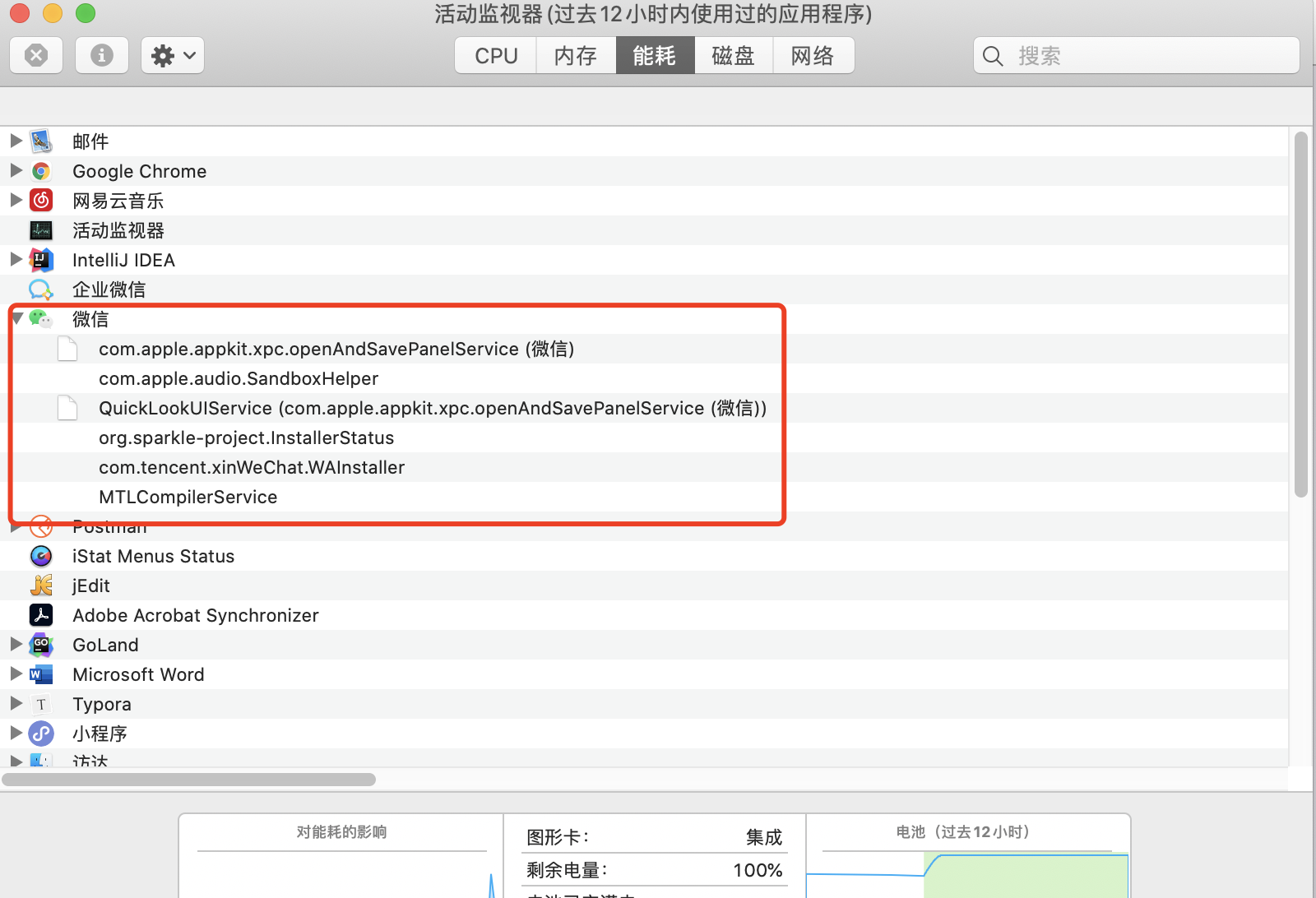Image resolution: width=1316 pixels, height=898 pixels.
Task: Click the 剩余电量 100% value
Action: pos(758,870)
